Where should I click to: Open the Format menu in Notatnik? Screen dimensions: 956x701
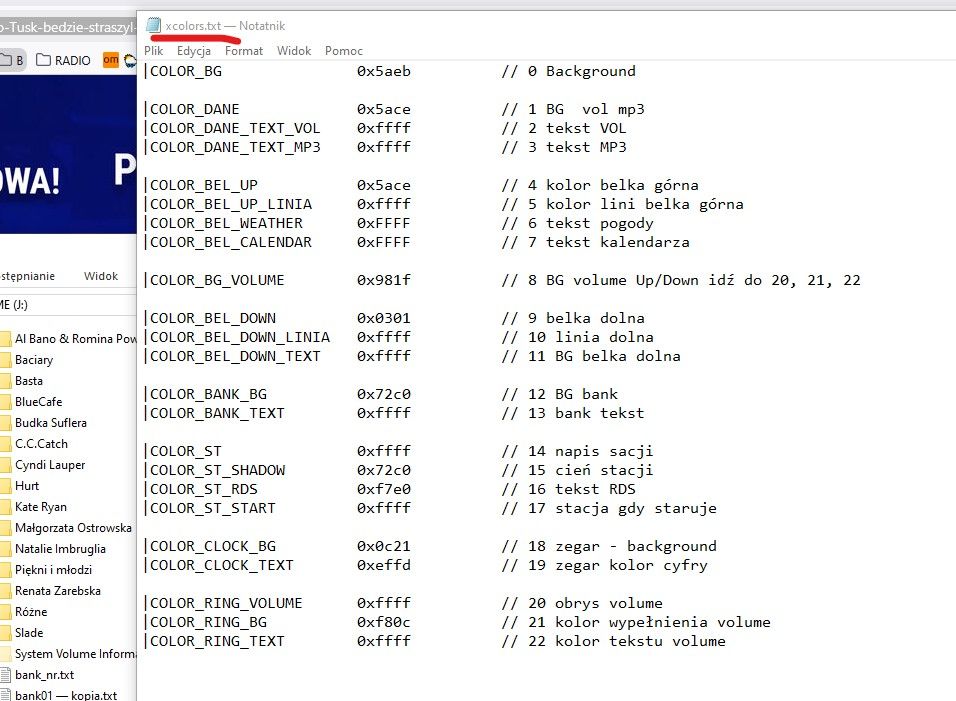pyautogui.click(x=244, y=51)
